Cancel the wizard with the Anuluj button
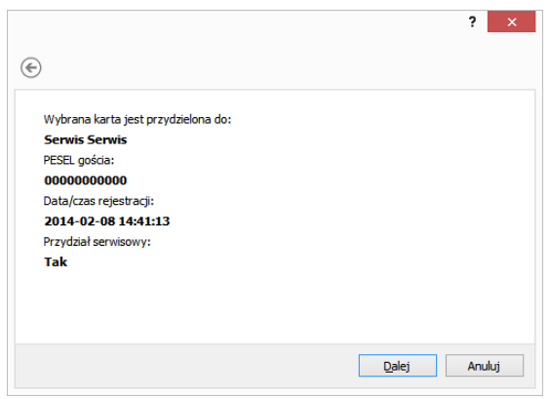The width and height of the screenshot is (550, 399). [x=484, y=366]
